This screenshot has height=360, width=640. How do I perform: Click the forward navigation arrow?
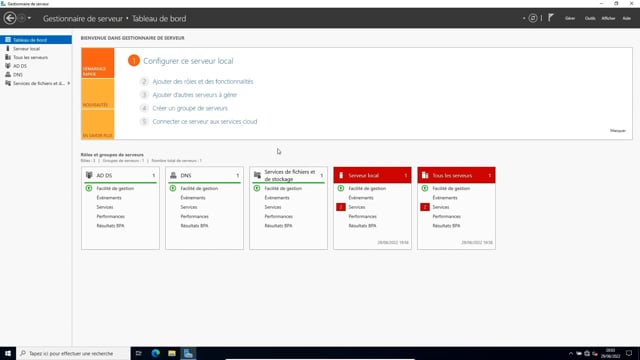click(22, 18)
